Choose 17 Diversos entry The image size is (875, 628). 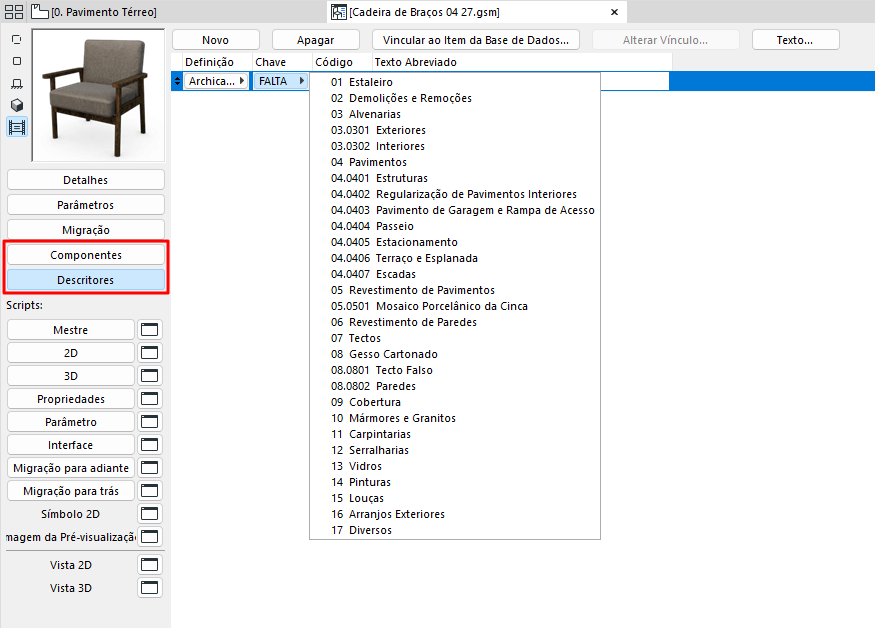click(455, 530)
